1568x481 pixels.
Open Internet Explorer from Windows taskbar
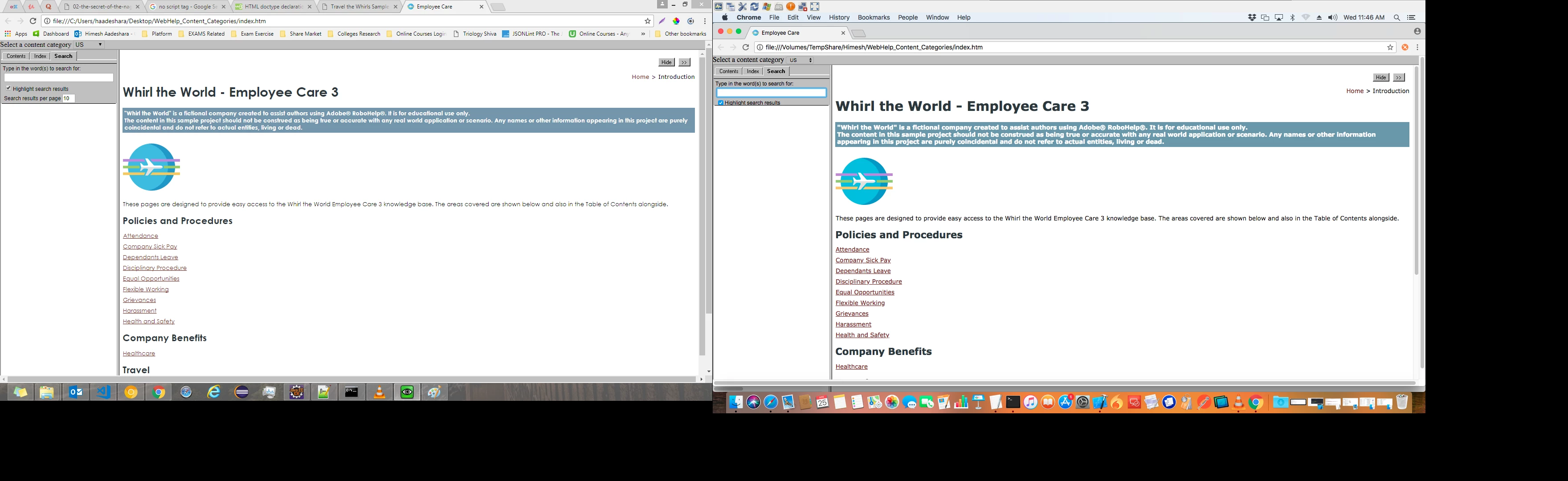214,393
